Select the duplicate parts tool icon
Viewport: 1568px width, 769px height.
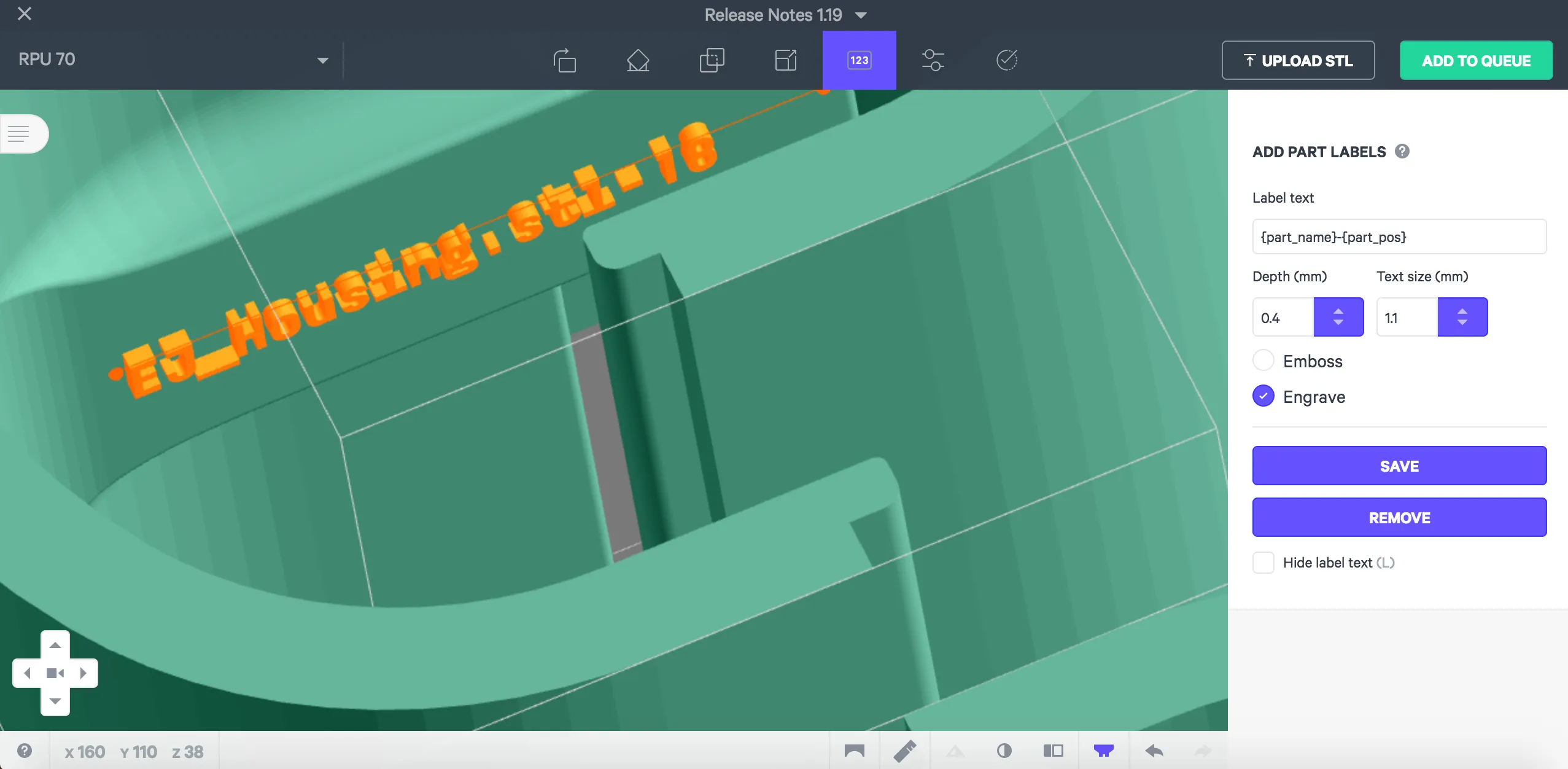tap(712, 60)
